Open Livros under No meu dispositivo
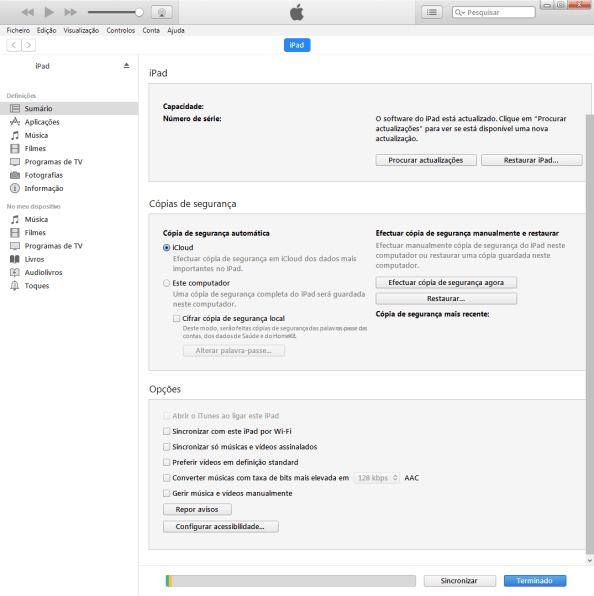594x596 pixels. coord(34,259)
